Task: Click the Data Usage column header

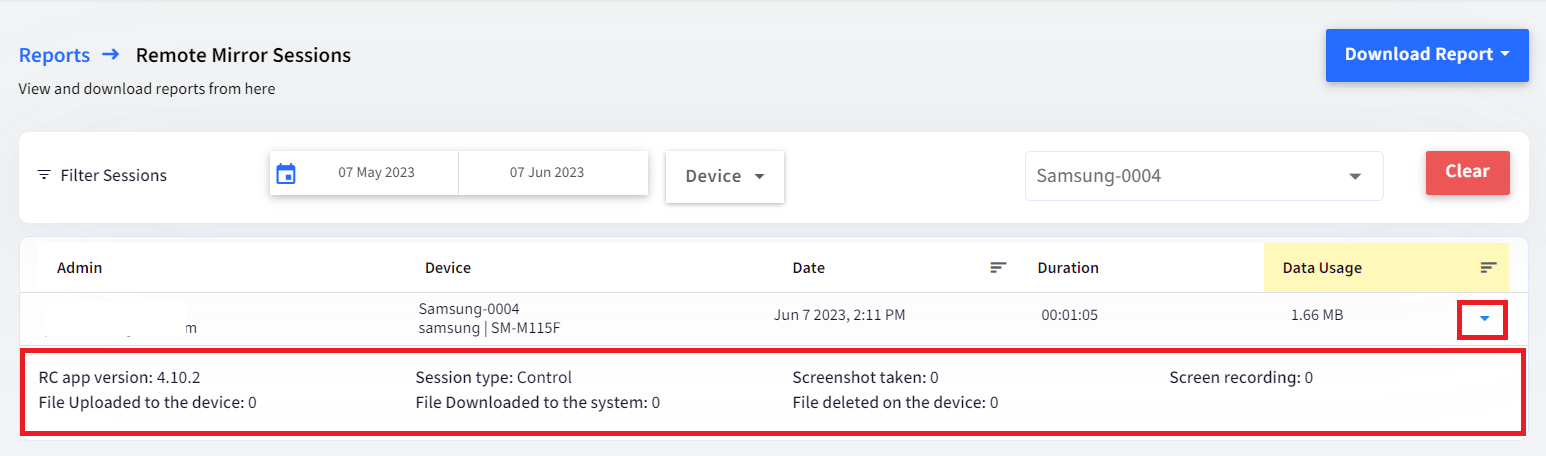Action: pyautogui.click(x=1322, y=268)
